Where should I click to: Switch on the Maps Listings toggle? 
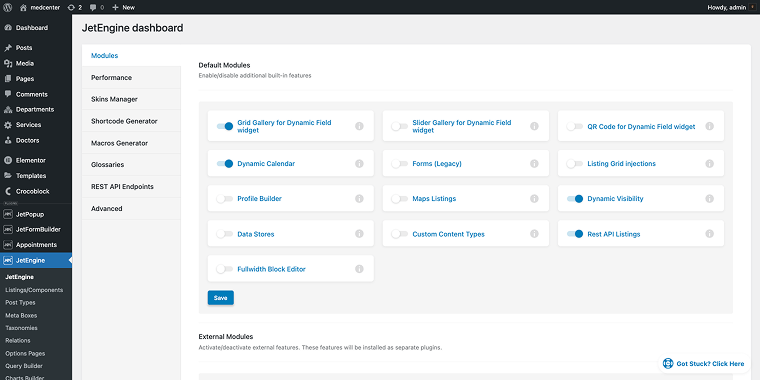[x=399, y=199]
